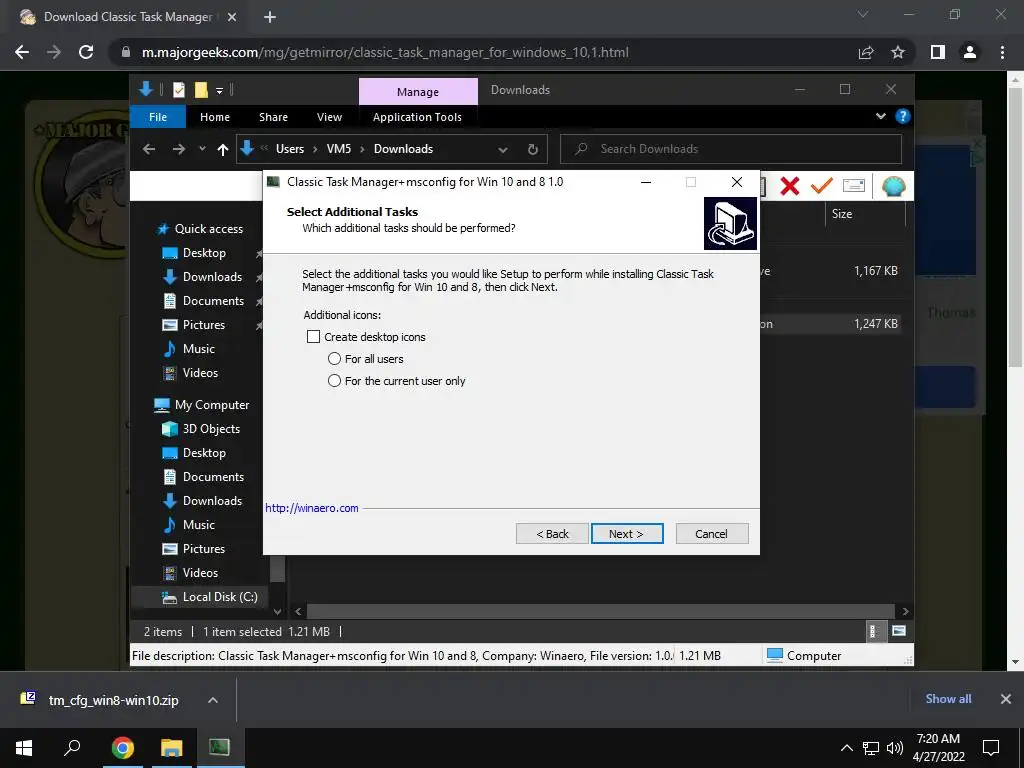
Task: Switch to the Home ribbon tab
Action: pyautogui.click(x=215, y=117)
